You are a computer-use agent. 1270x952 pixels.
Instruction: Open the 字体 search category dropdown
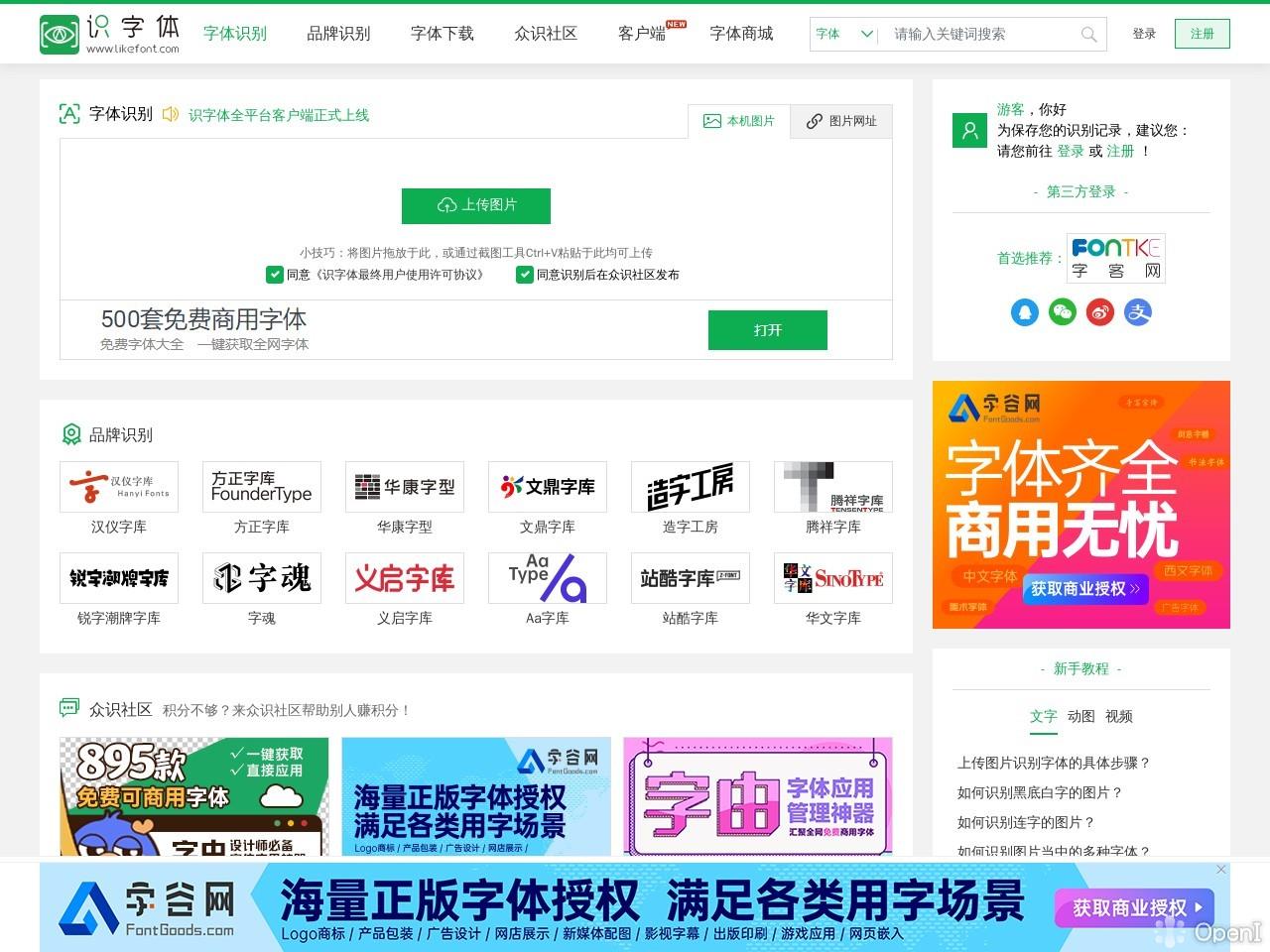(x=842, y=35)
